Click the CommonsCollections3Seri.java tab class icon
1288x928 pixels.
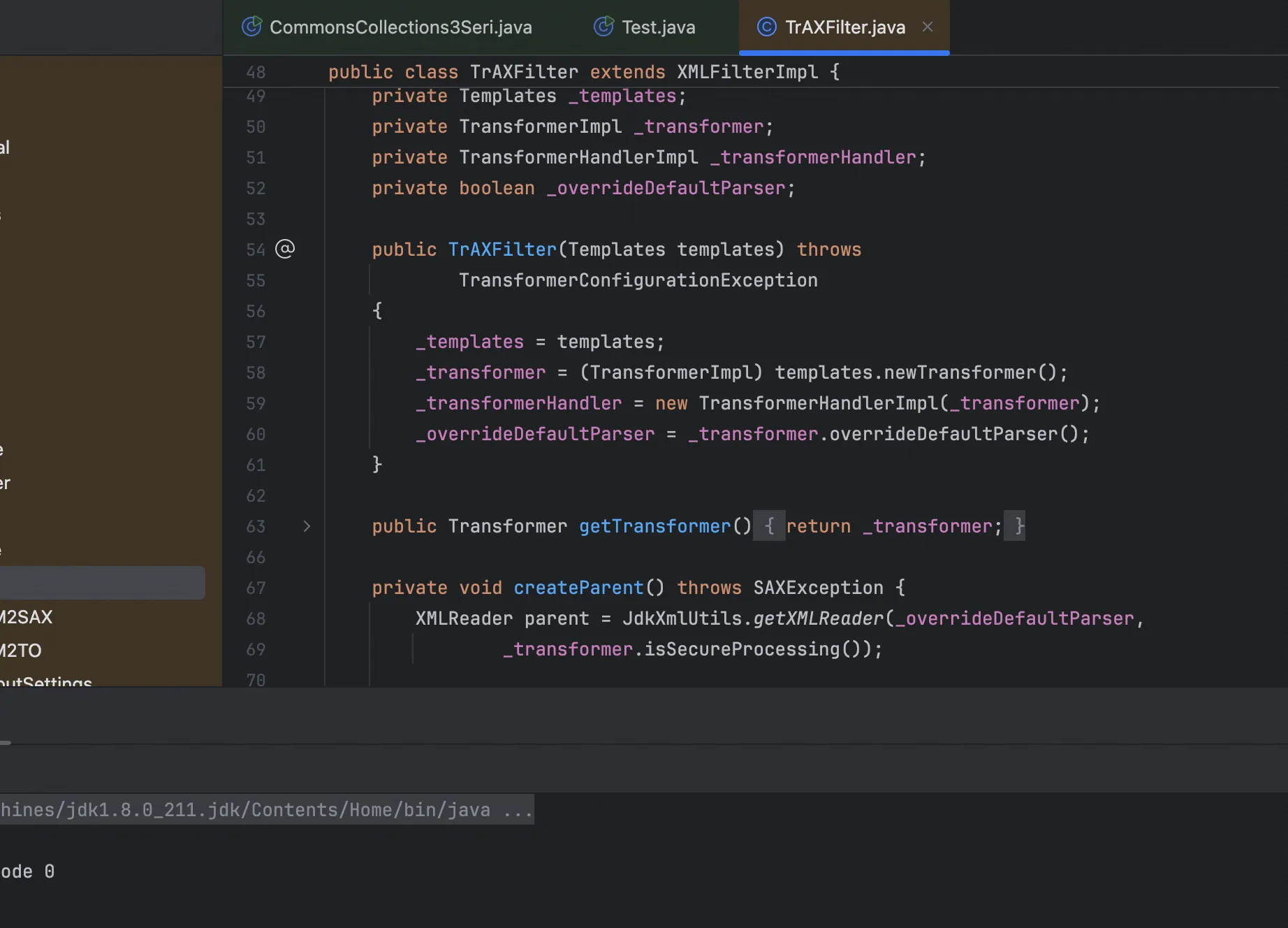[x=251, y=27]
